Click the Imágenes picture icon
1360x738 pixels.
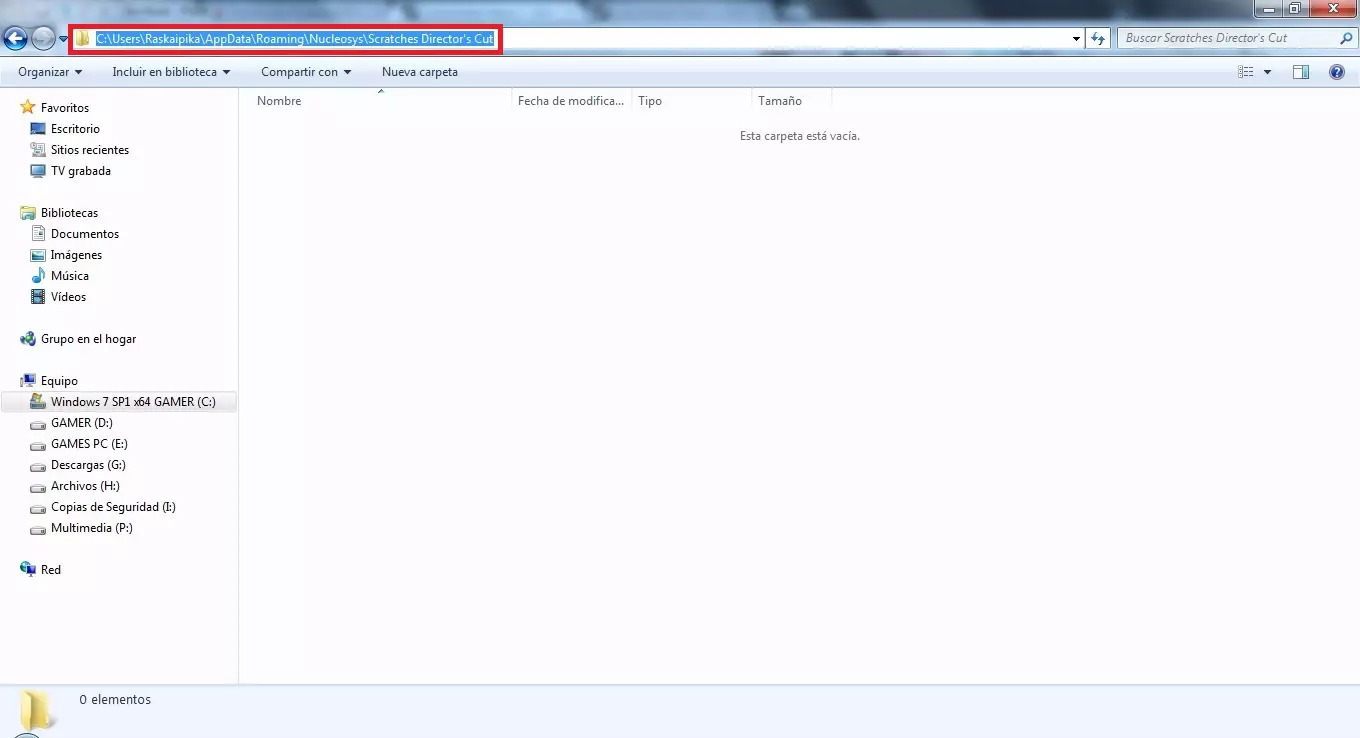pos(38,255)
